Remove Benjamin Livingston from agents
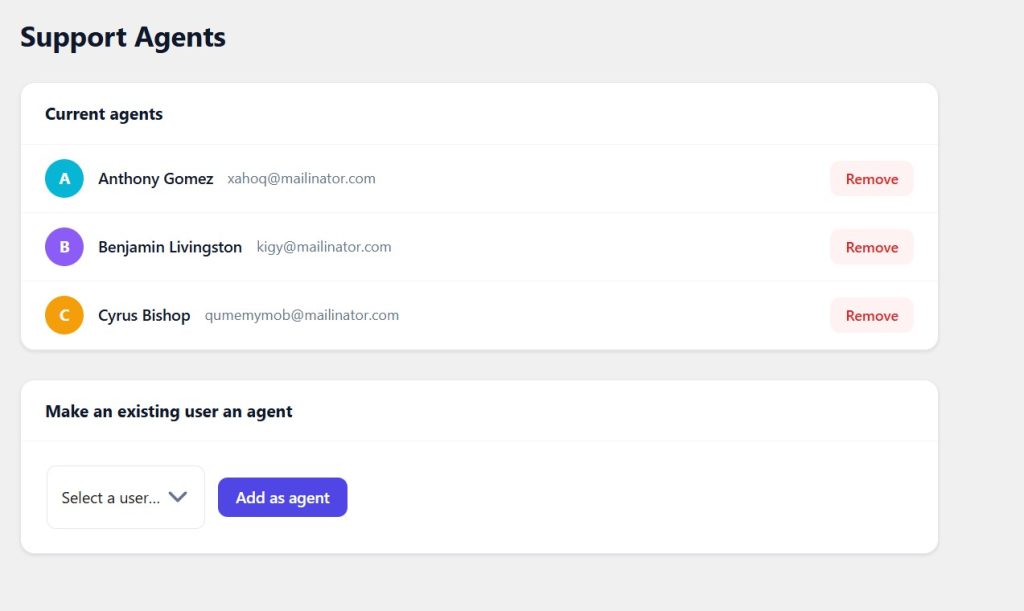The height and width of the screenshot is (611, 1024). (872, 247)
